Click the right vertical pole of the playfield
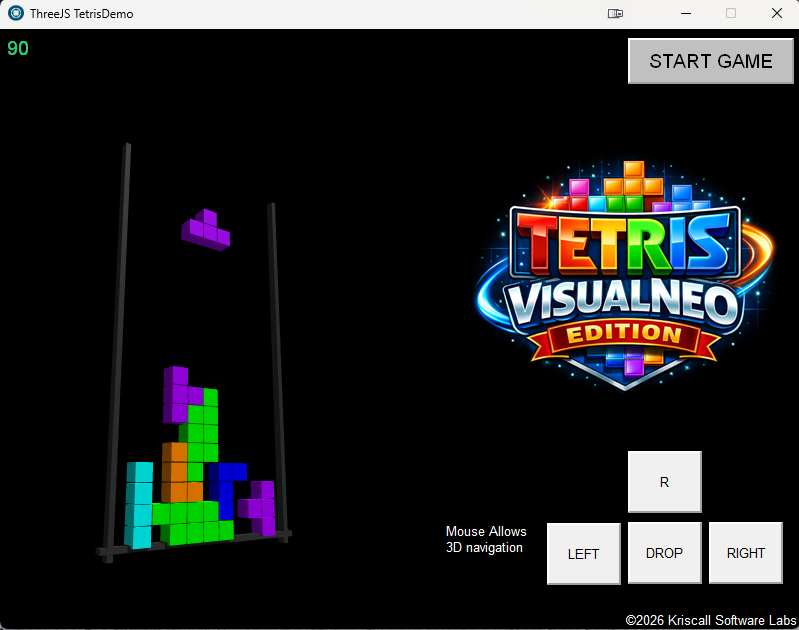This screenshot has height=630, width=799. pyautogui.click(x=277, y=360)
